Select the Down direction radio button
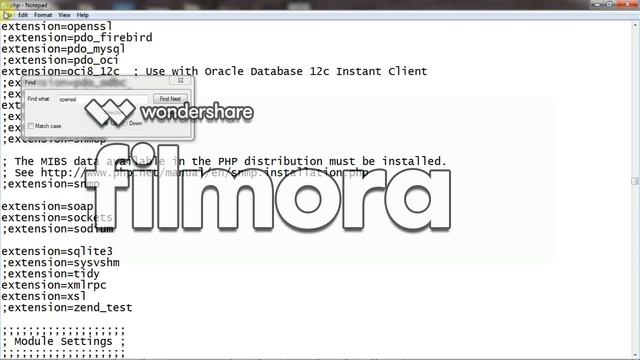 [124, 123]
